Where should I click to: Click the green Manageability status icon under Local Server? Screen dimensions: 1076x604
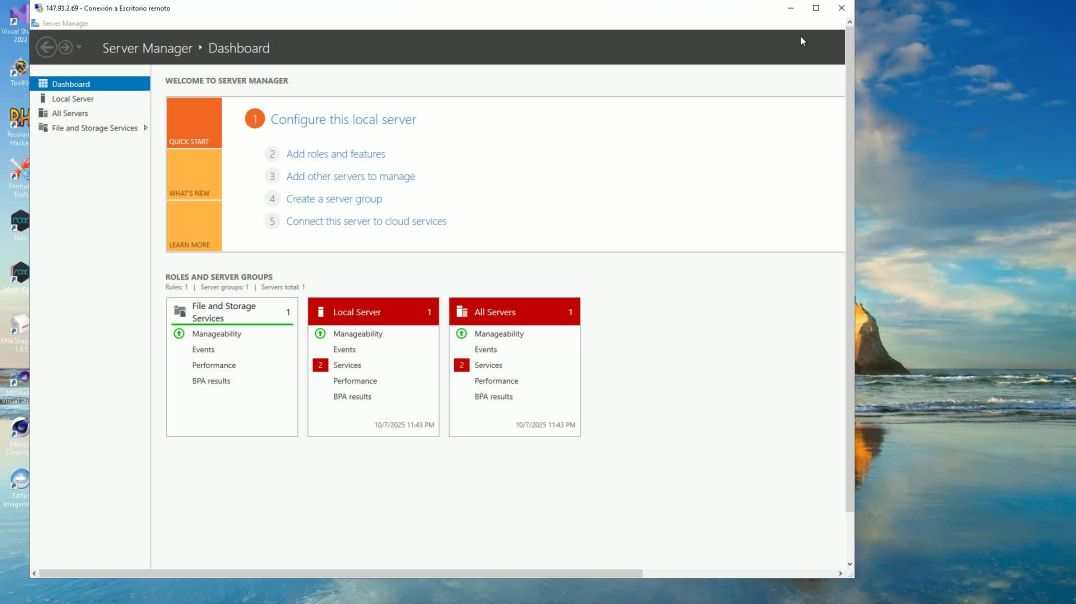click(320, 333)
